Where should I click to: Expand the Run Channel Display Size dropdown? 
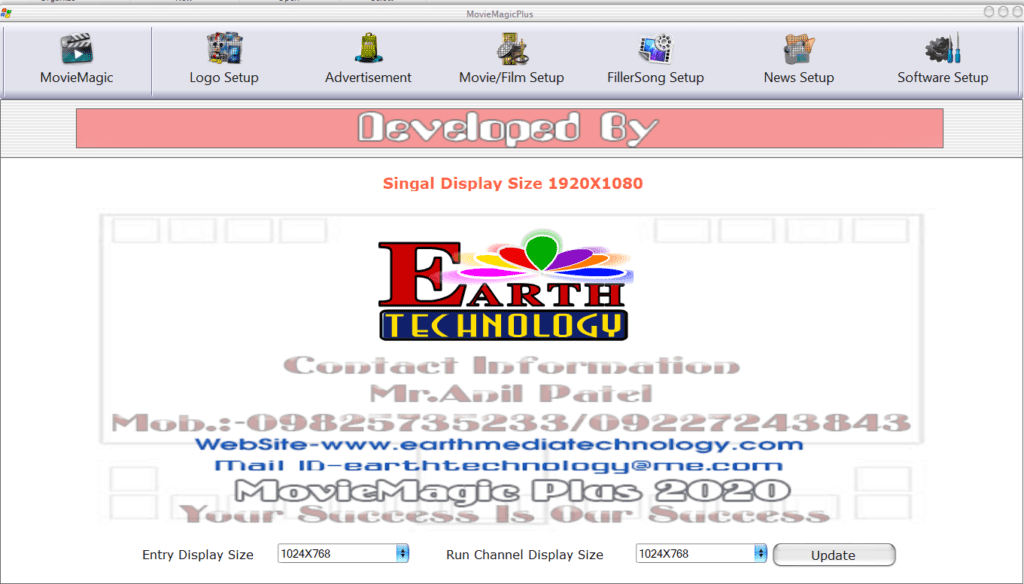760,553
